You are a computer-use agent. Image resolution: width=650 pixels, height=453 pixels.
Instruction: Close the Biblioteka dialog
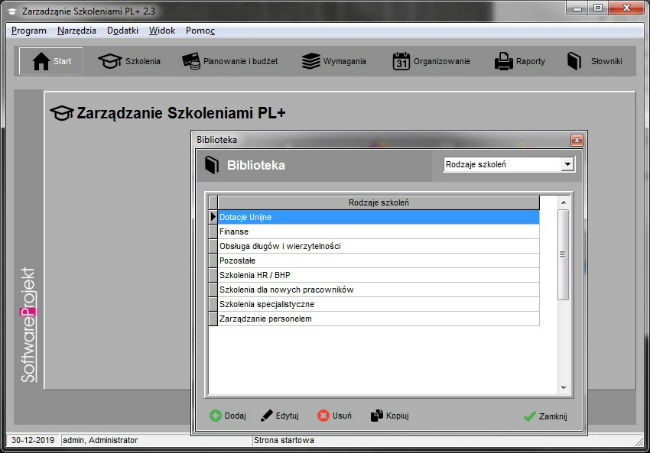tap(576, 140)
